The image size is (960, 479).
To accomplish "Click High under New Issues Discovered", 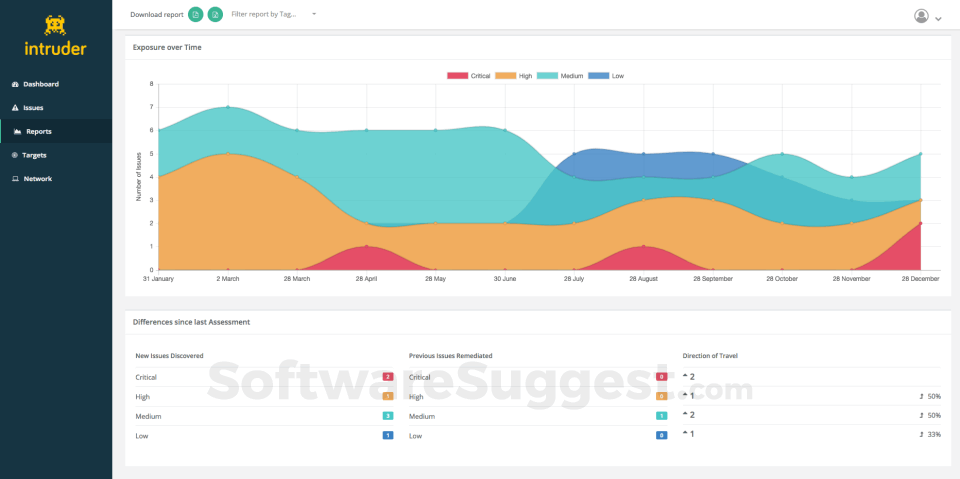I will point(143,397).
